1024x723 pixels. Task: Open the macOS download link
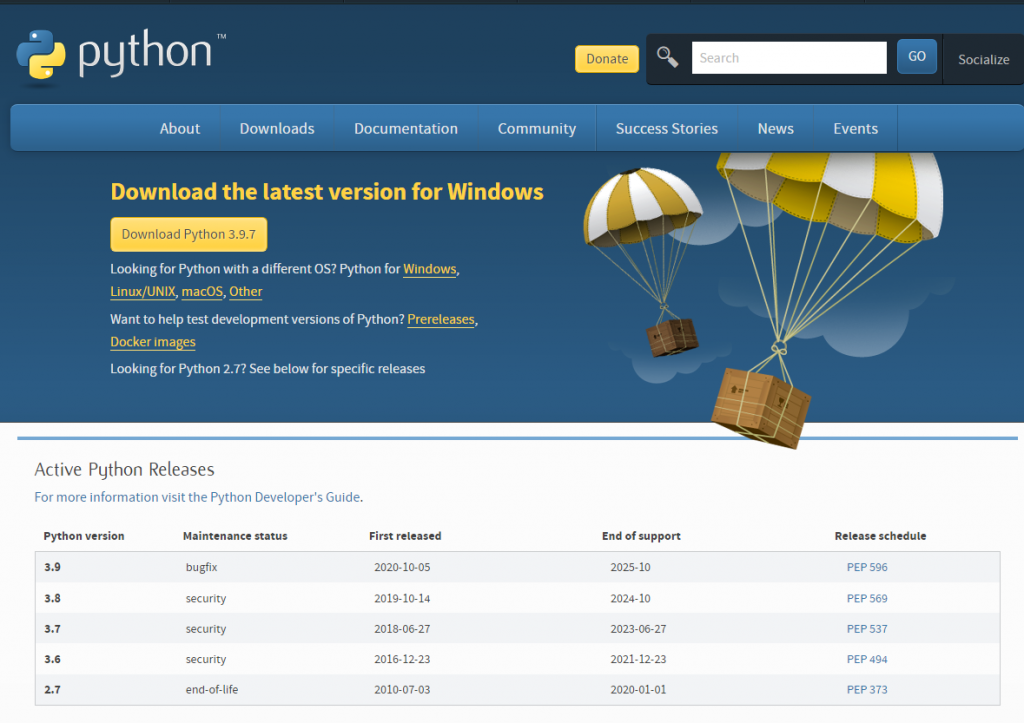click(202, 292)
